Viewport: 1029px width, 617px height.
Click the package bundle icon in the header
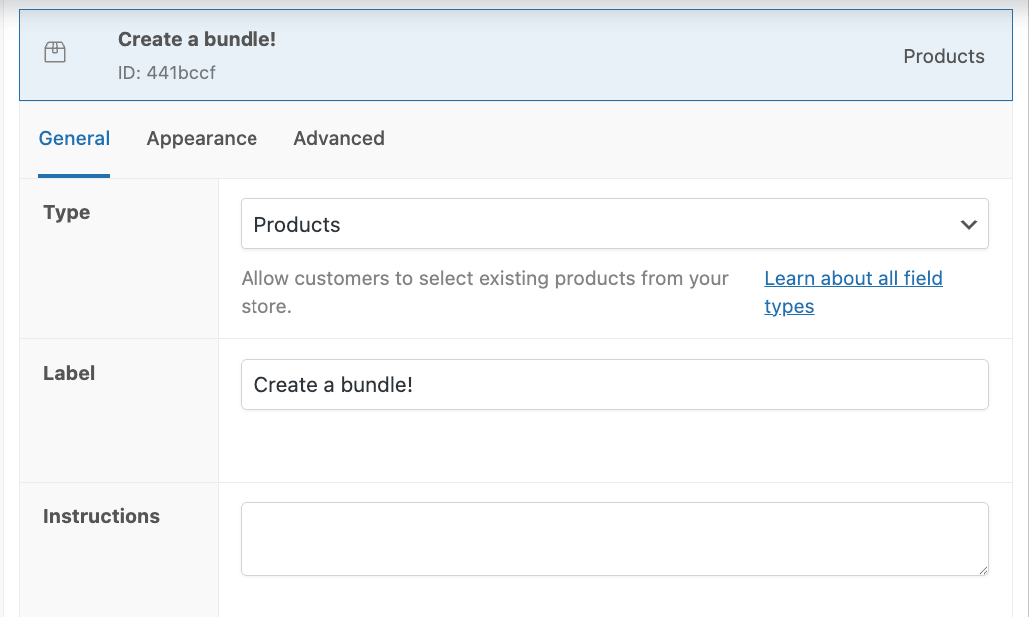55,51
